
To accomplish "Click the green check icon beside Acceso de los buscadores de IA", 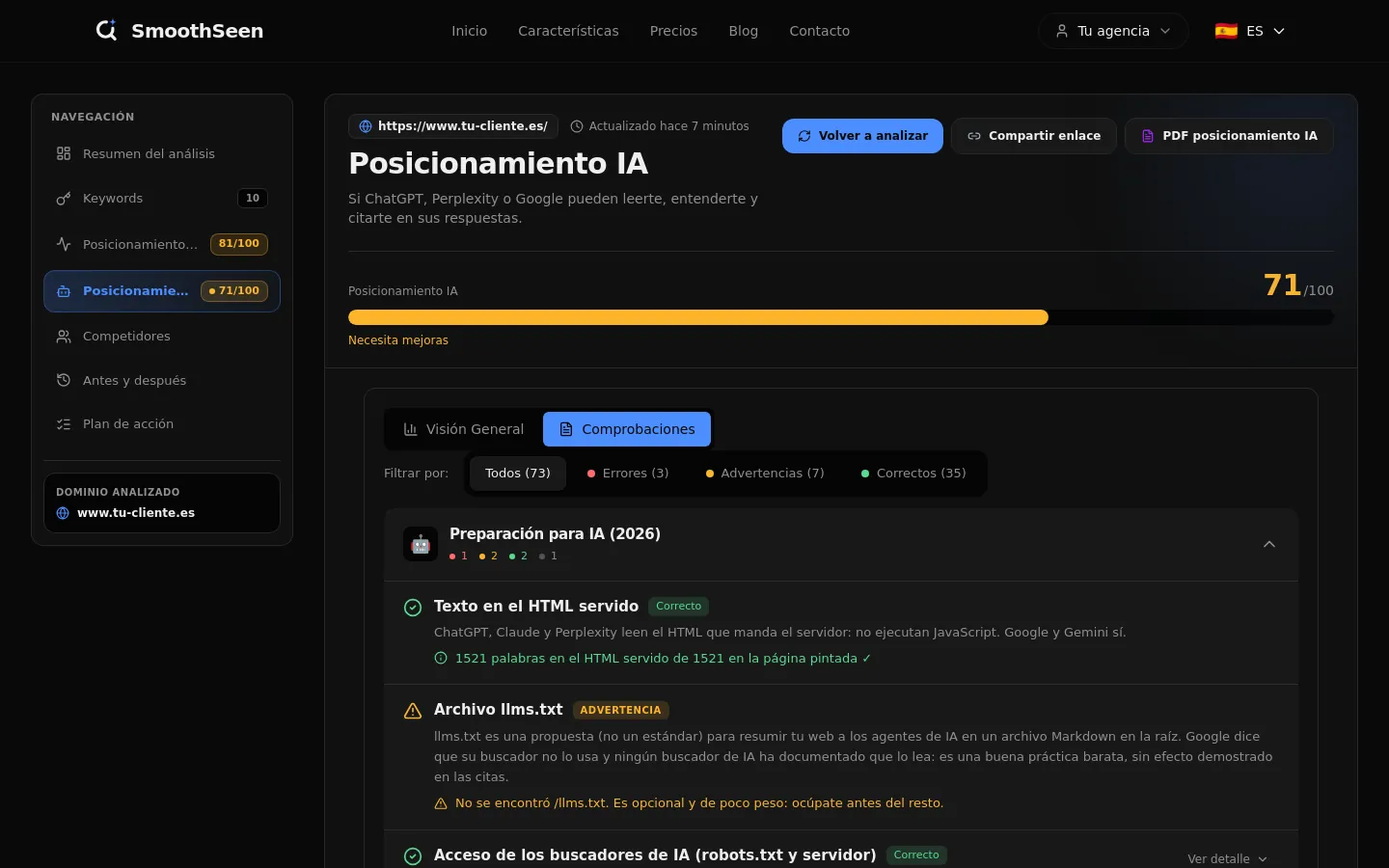I will [x=413, y=856].
